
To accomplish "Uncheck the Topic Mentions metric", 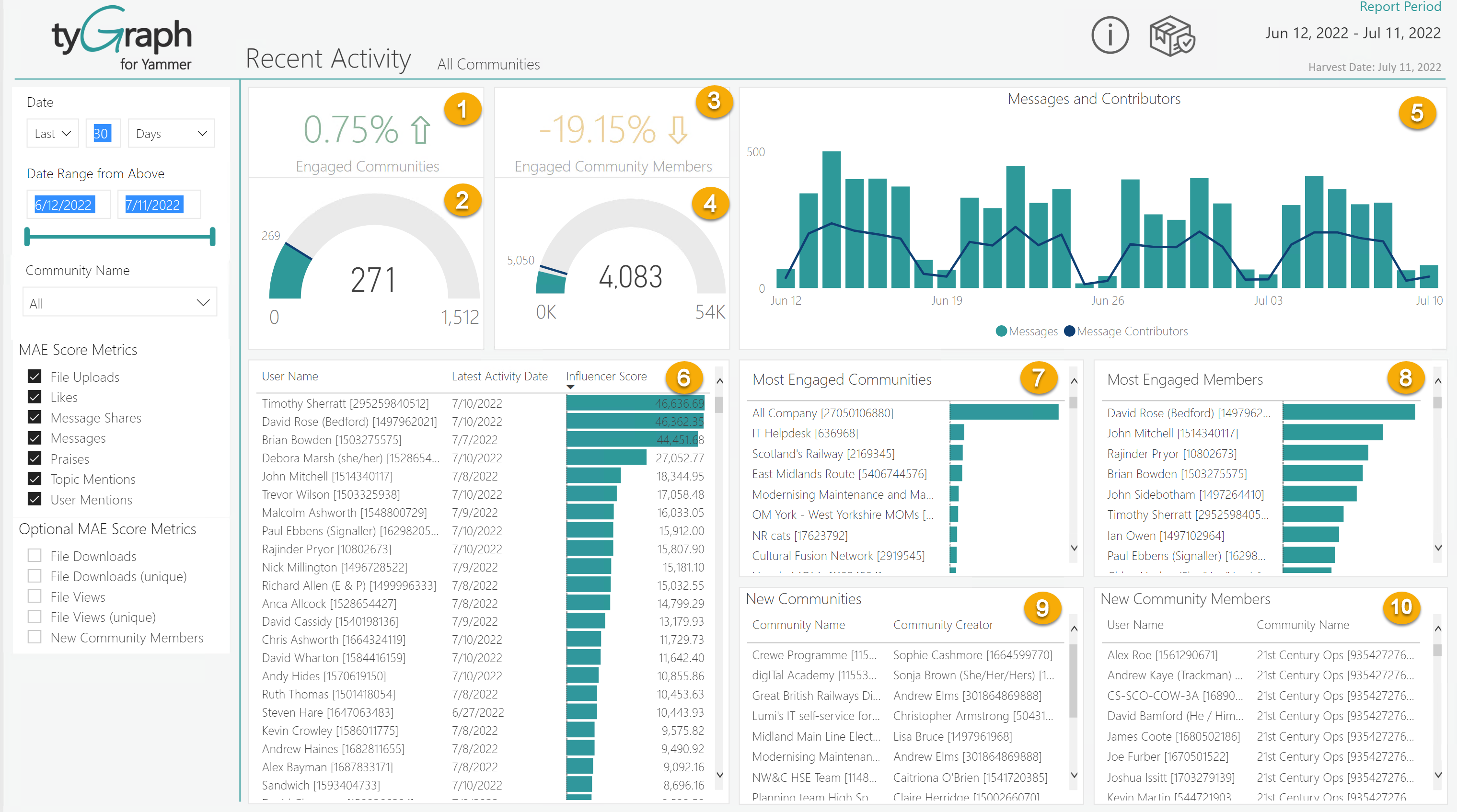I will [35, 479].
